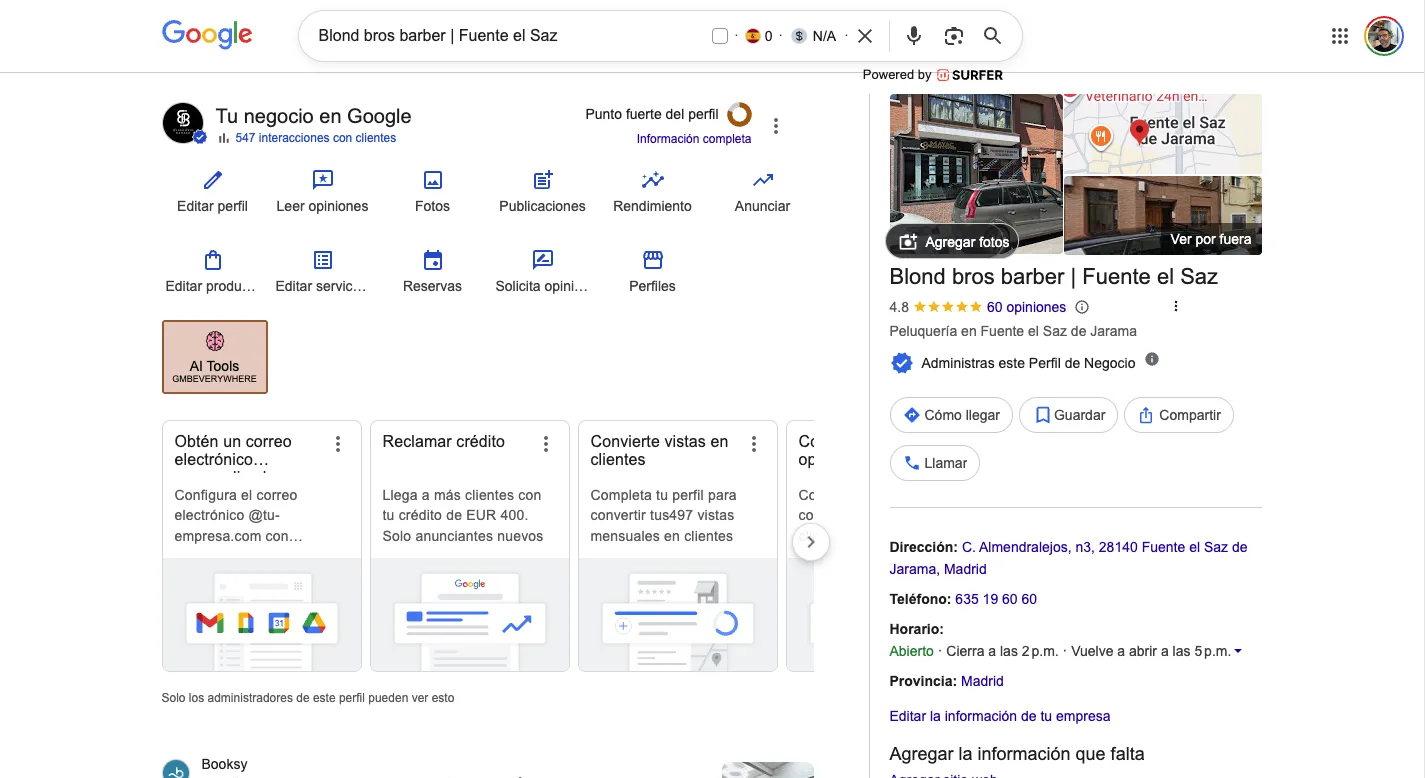Open the Ver por fuera street view thumbnail

pyautogui.click(x=1163, y=215)
